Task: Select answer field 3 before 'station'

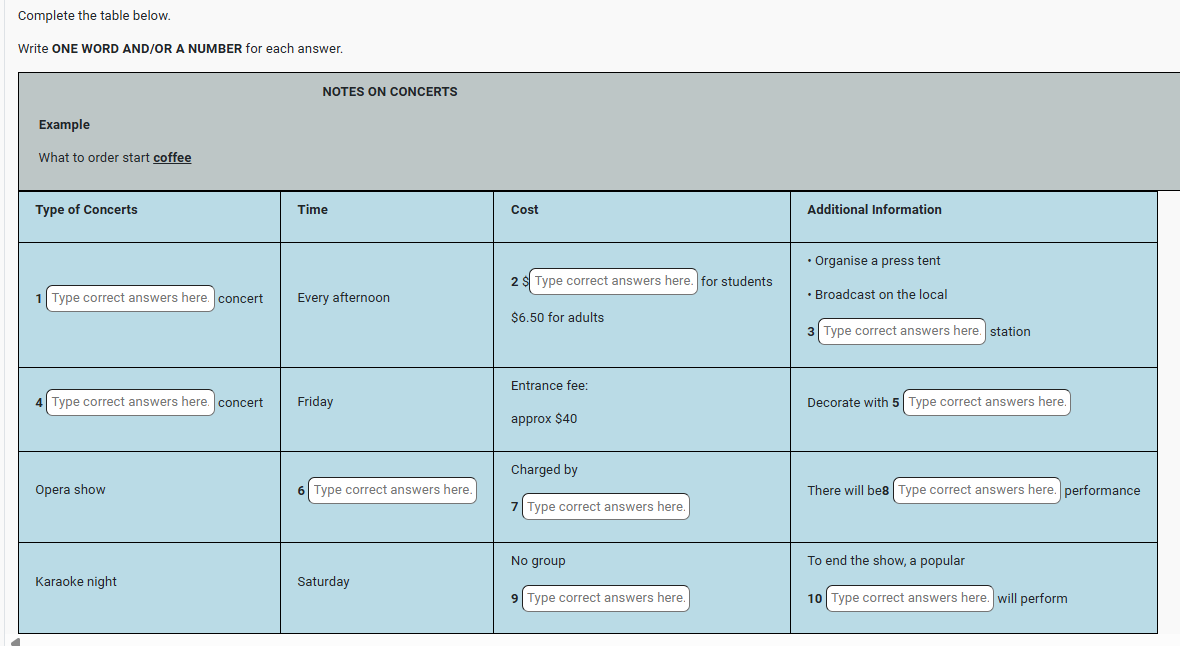Action: click(901, 331)
